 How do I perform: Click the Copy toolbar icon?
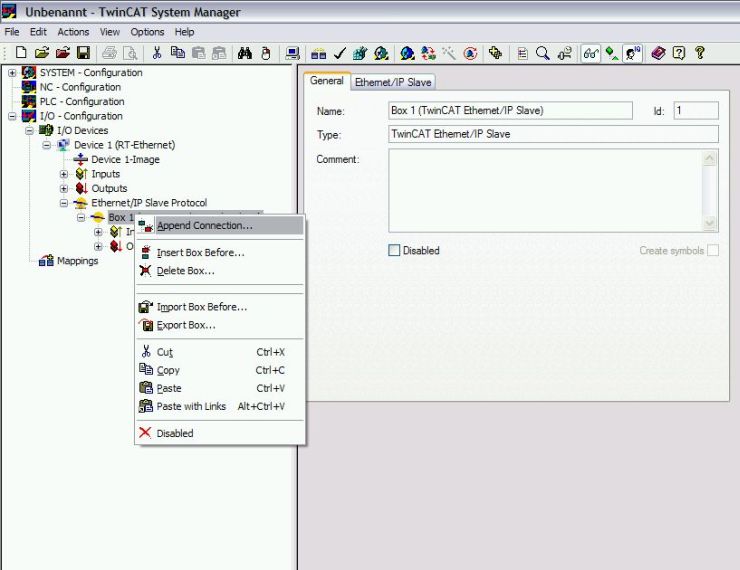point(177,53)
